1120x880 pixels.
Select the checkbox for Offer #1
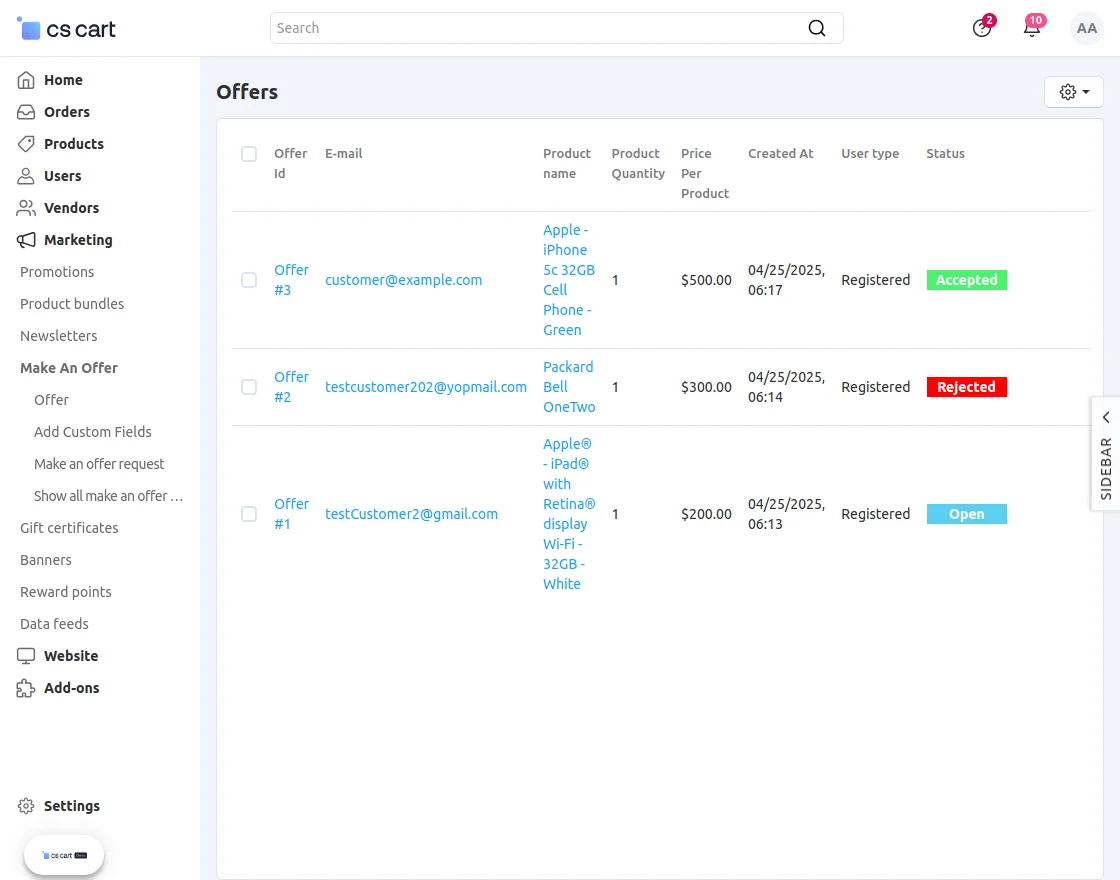click(x=249, y=514)
